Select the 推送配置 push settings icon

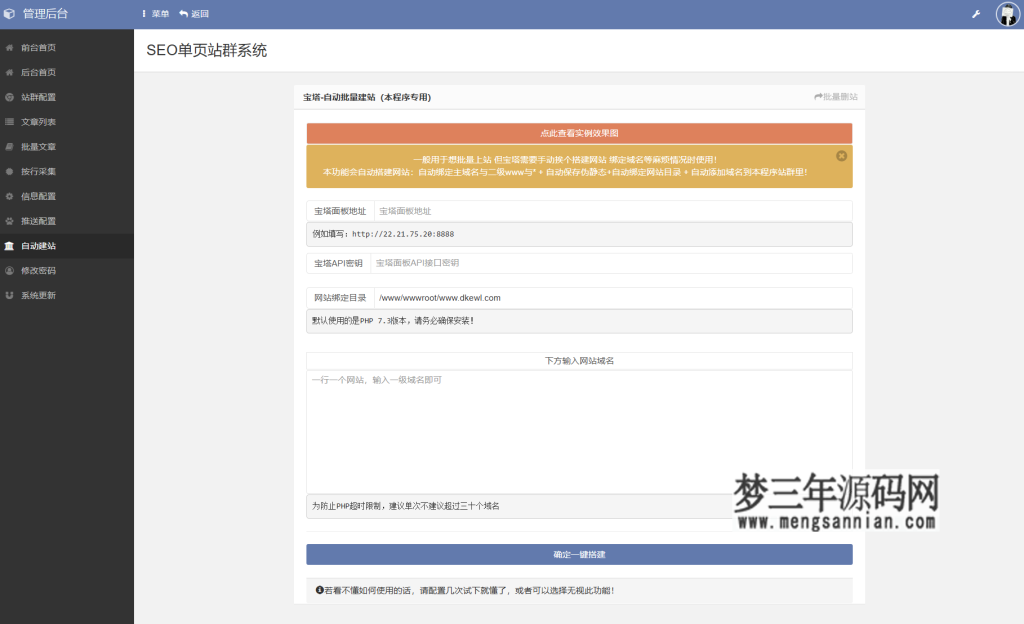click(45, 221)
